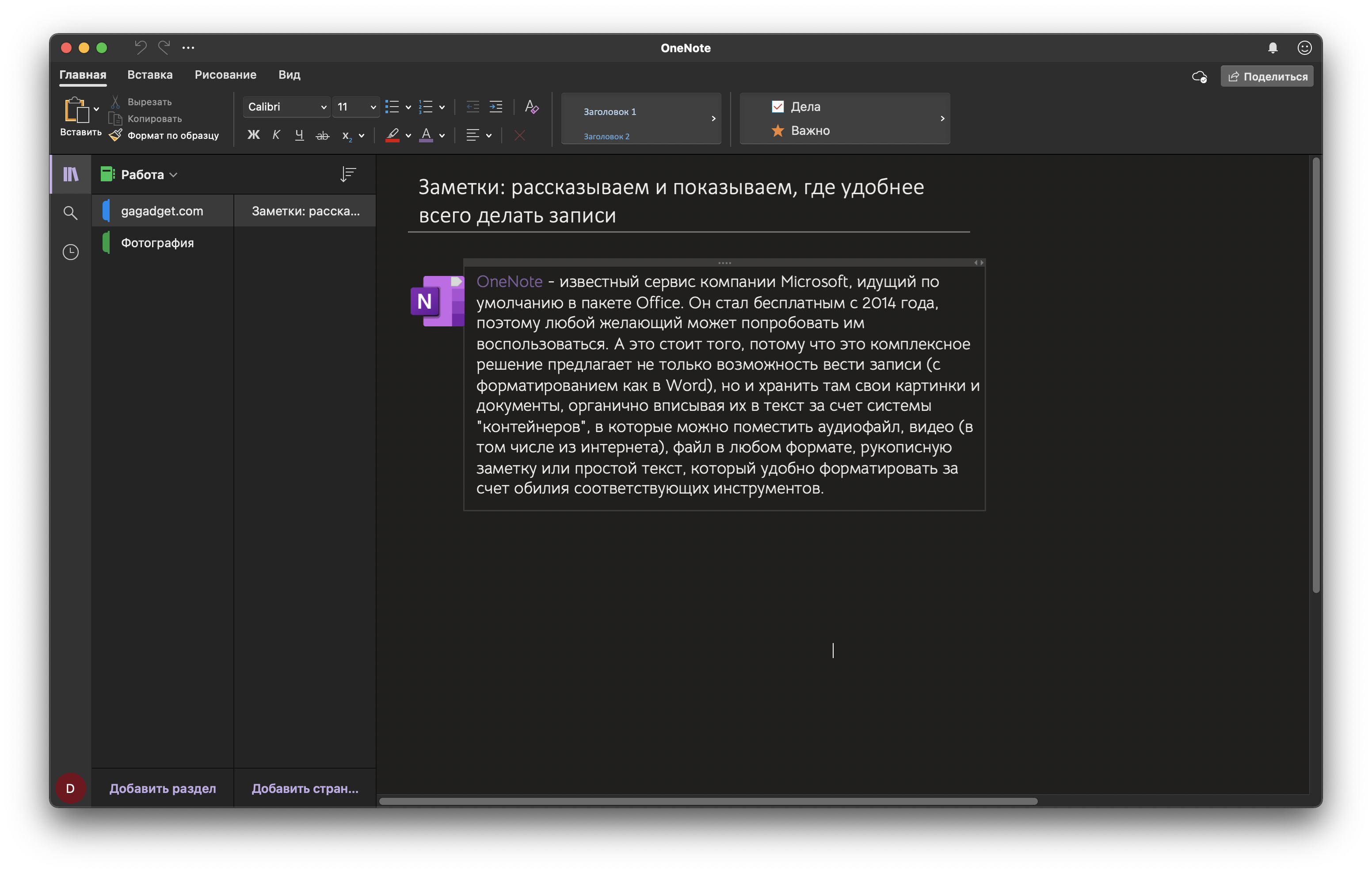The image size is (1372, 873).
Task: Toggle italic К formatting
Action: pos(276,135)
